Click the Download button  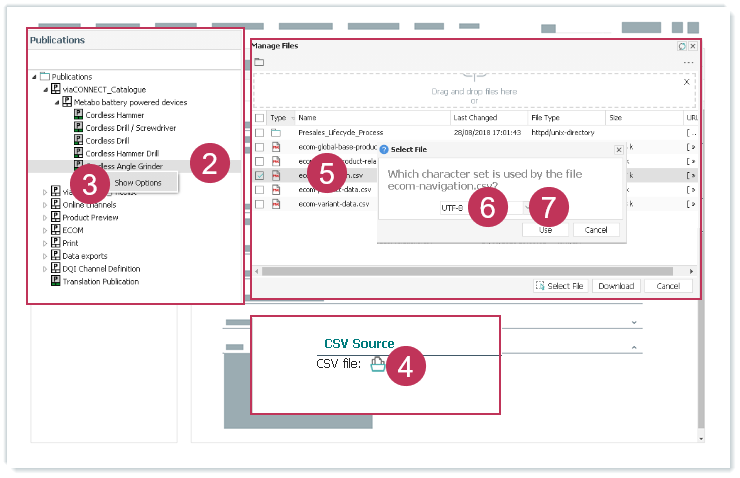tap(616, 286)
